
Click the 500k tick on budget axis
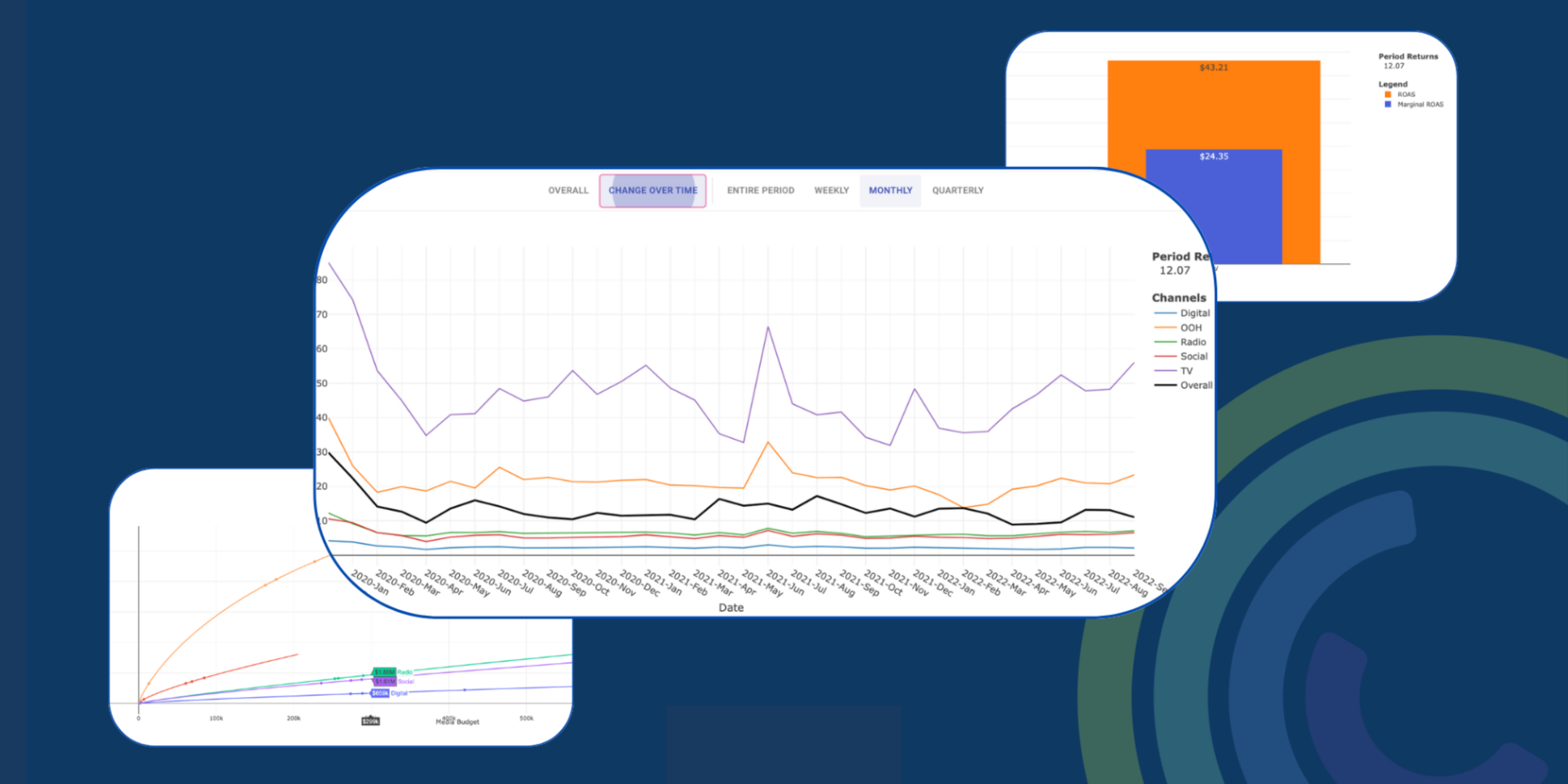coord(527,718)
